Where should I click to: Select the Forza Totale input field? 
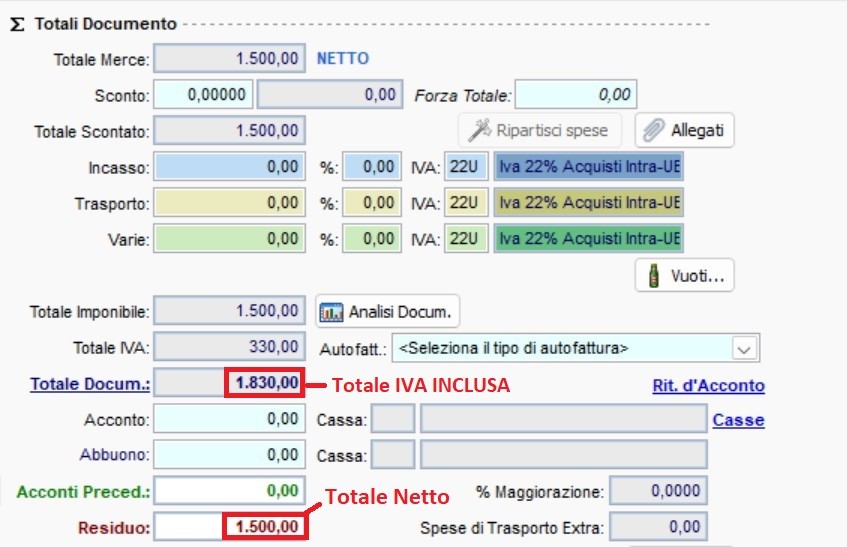tap(577, 95)
